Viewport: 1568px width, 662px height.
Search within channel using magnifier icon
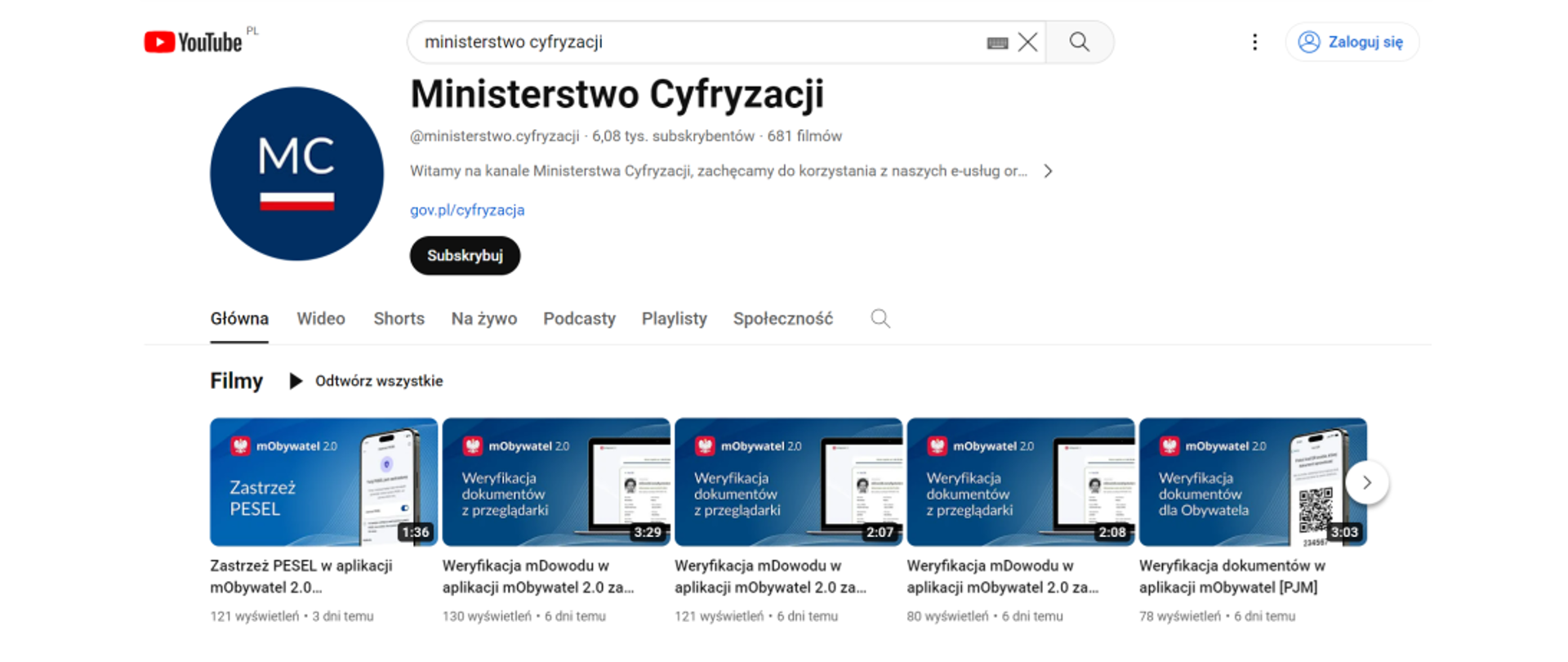tap(880, 319)
